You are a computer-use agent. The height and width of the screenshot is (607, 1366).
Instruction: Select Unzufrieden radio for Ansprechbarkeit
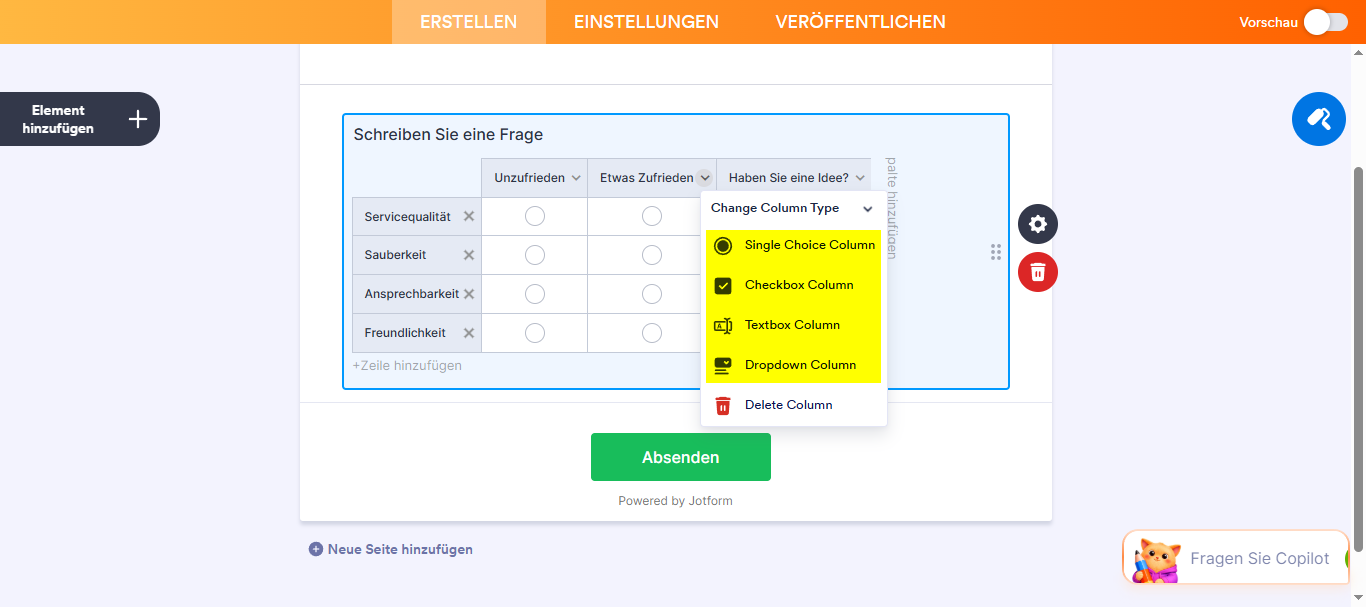pyautogui.click(x=535, y=294)
